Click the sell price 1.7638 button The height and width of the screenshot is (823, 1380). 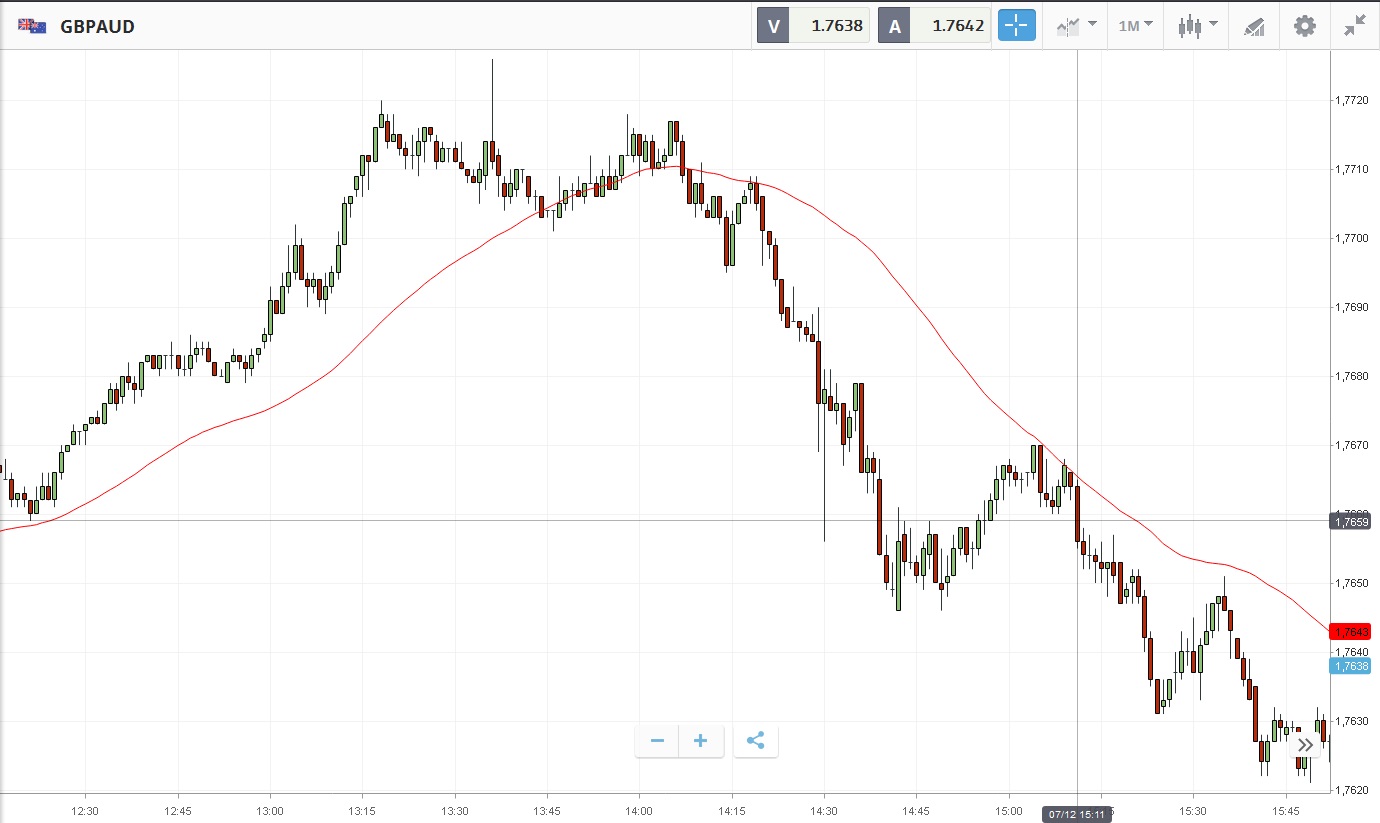click(x=813, y=26)
